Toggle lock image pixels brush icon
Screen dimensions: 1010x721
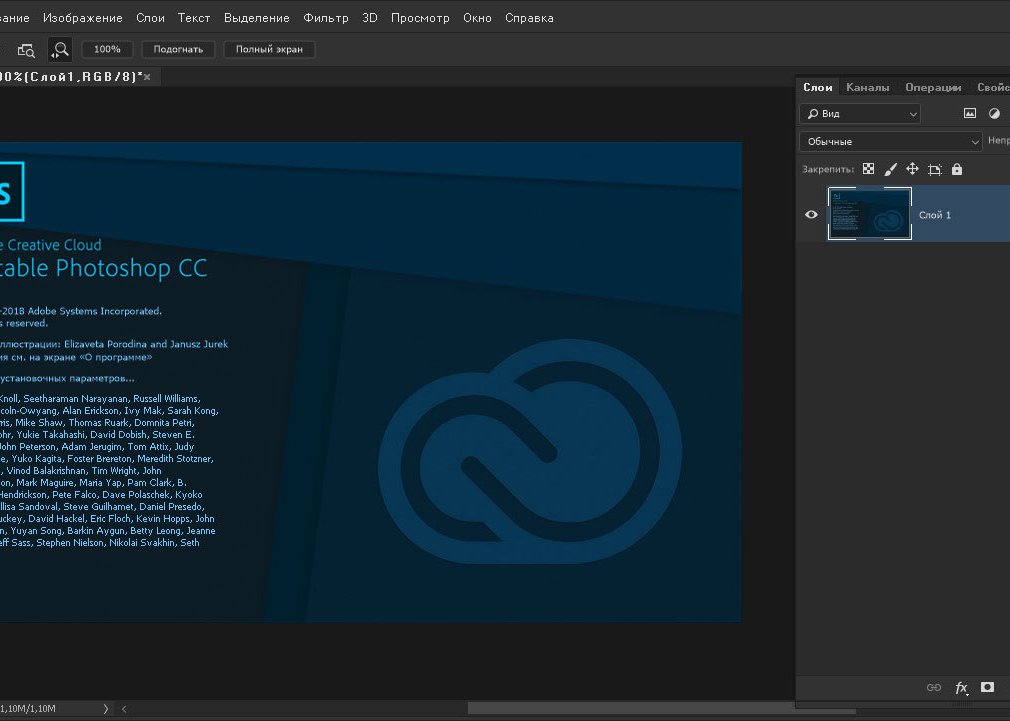pos(890,170)
